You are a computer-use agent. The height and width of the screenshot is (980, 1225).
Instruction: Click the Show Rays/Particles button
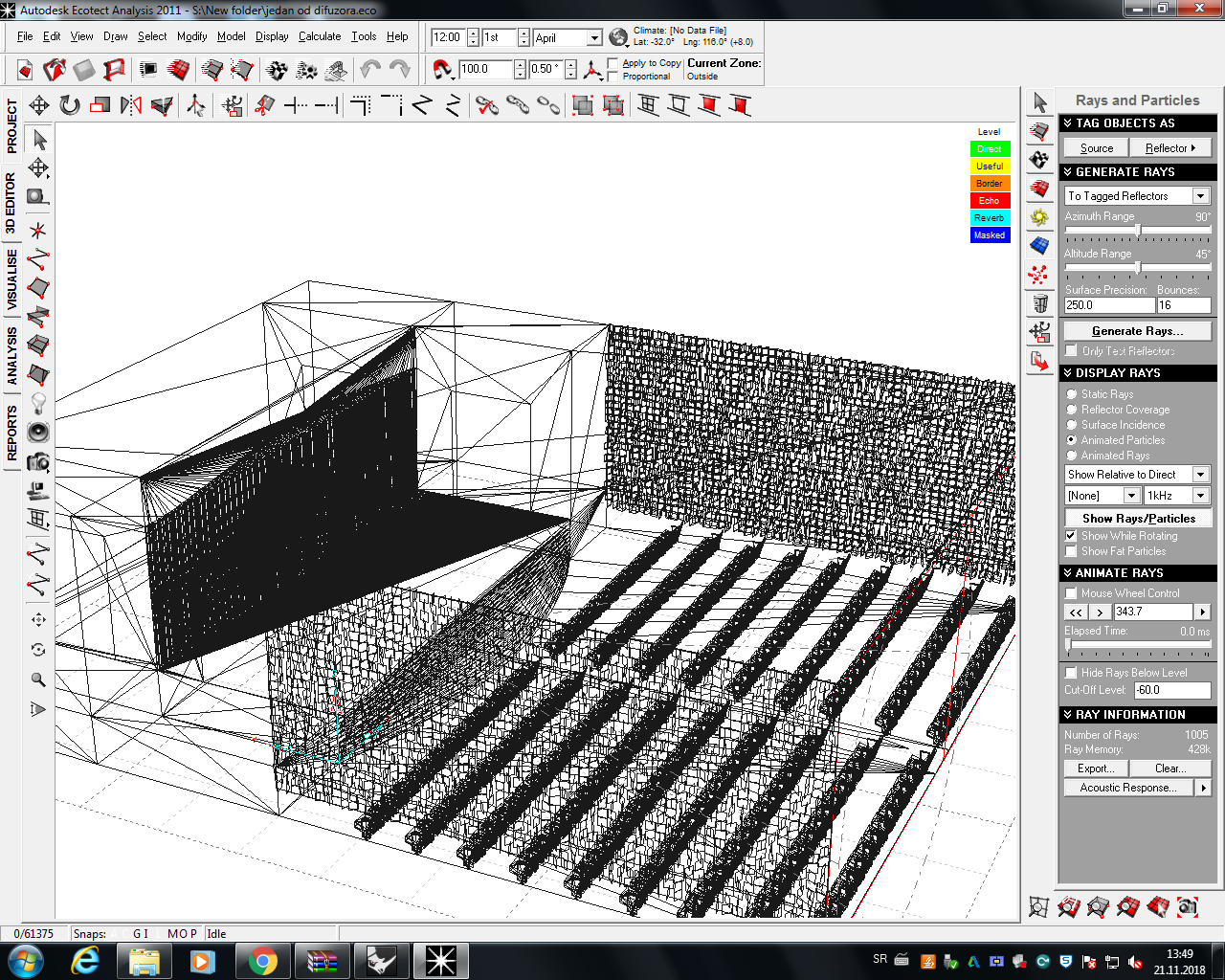point(1139,518)
